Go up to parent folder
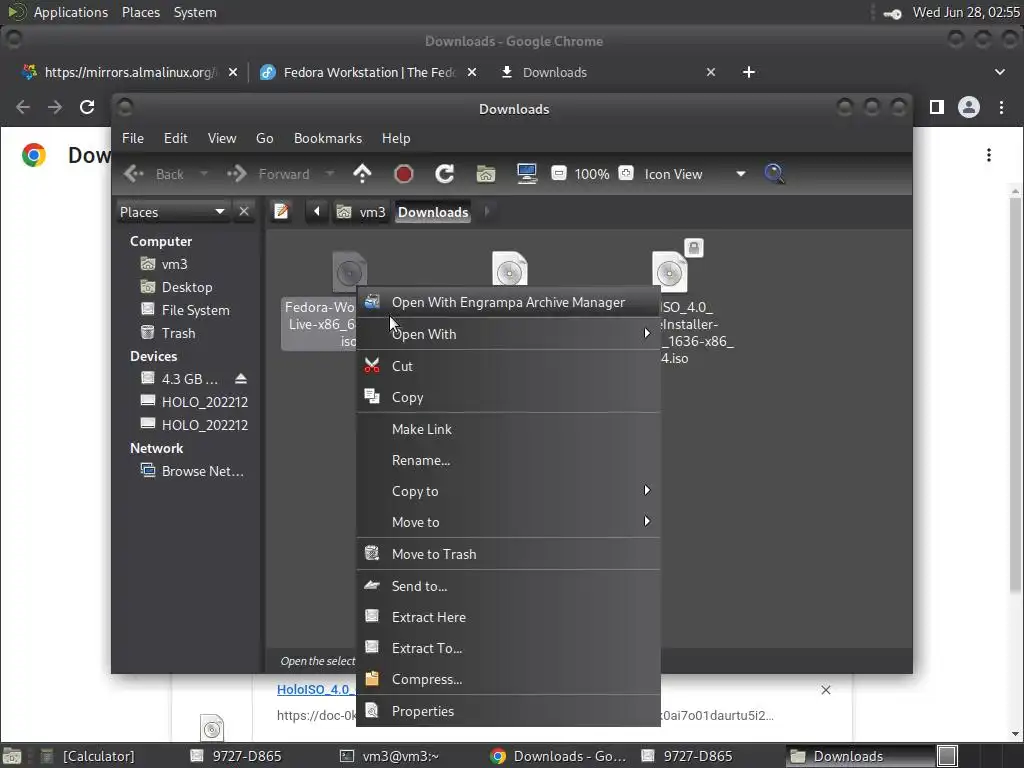This screenshot has height=768, width=1024. 362,174
